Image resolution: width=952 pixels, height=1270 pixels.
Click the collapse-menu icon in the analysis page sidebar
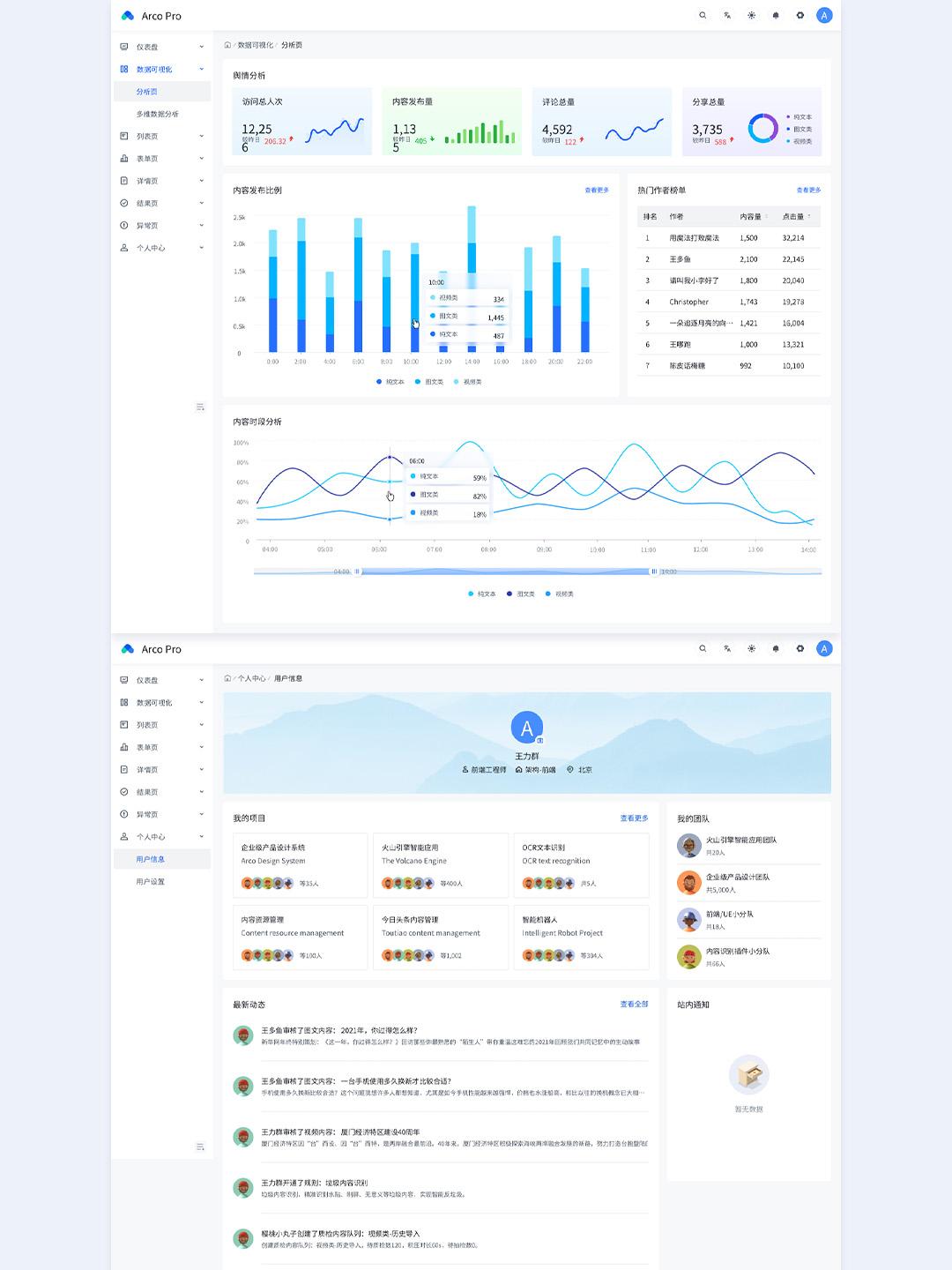[x=200, y=407]
